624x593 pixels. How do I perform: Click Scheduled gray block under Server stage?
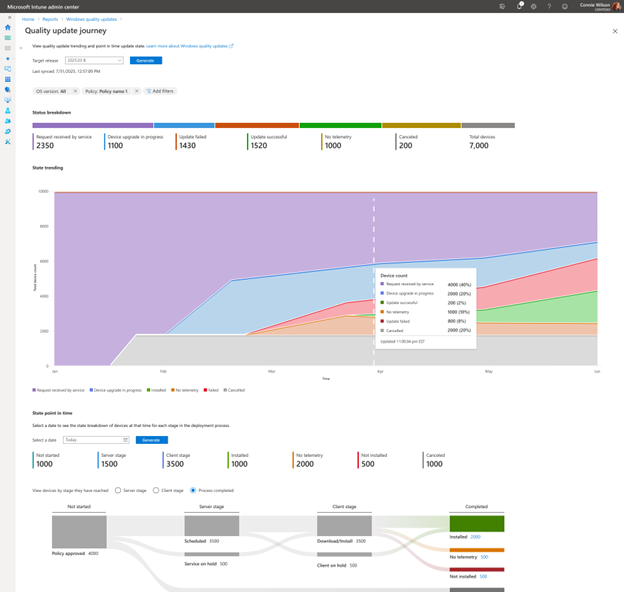pos(212,525)
